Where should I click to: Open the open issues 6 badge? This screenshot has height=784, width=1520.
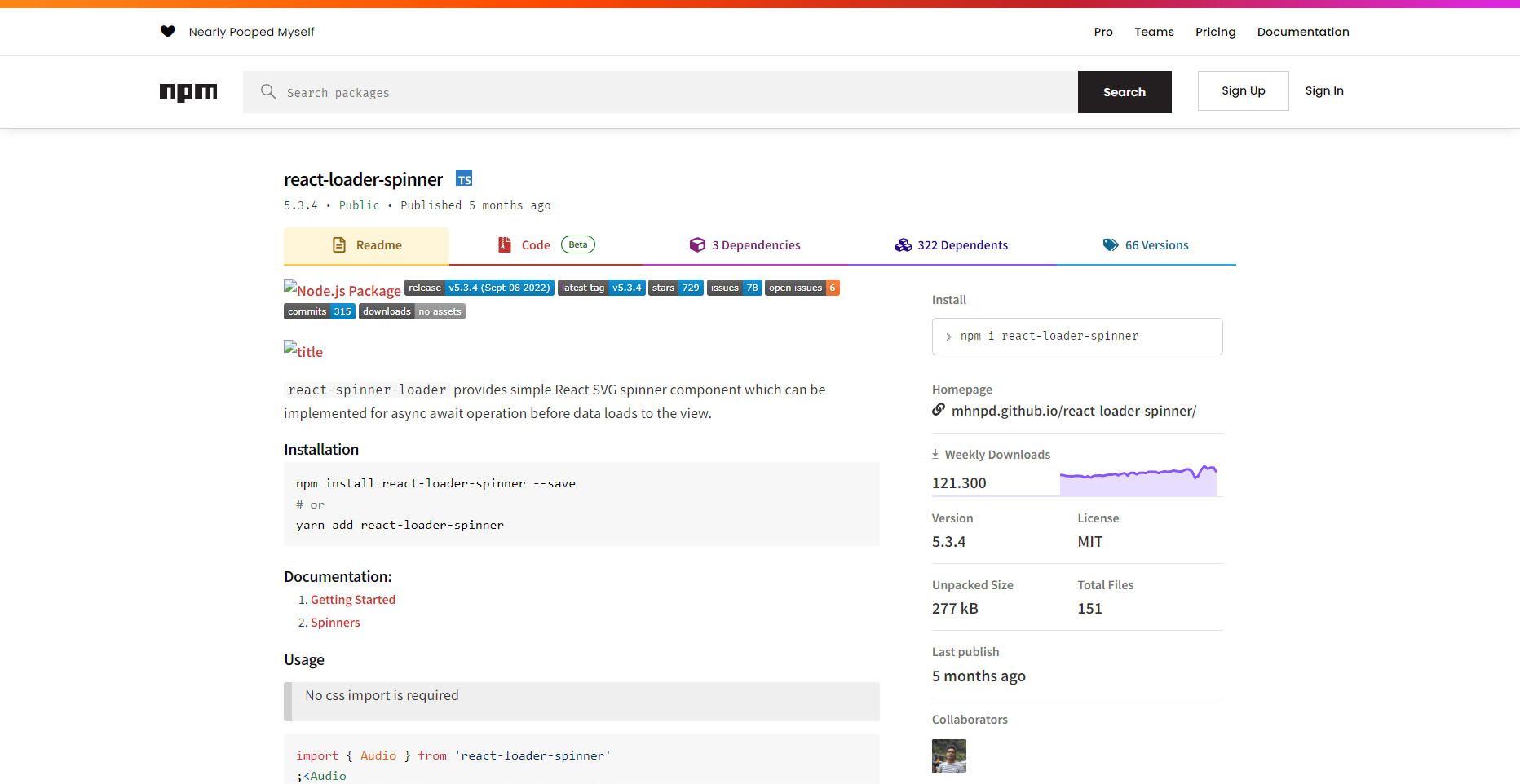(802, 288)
